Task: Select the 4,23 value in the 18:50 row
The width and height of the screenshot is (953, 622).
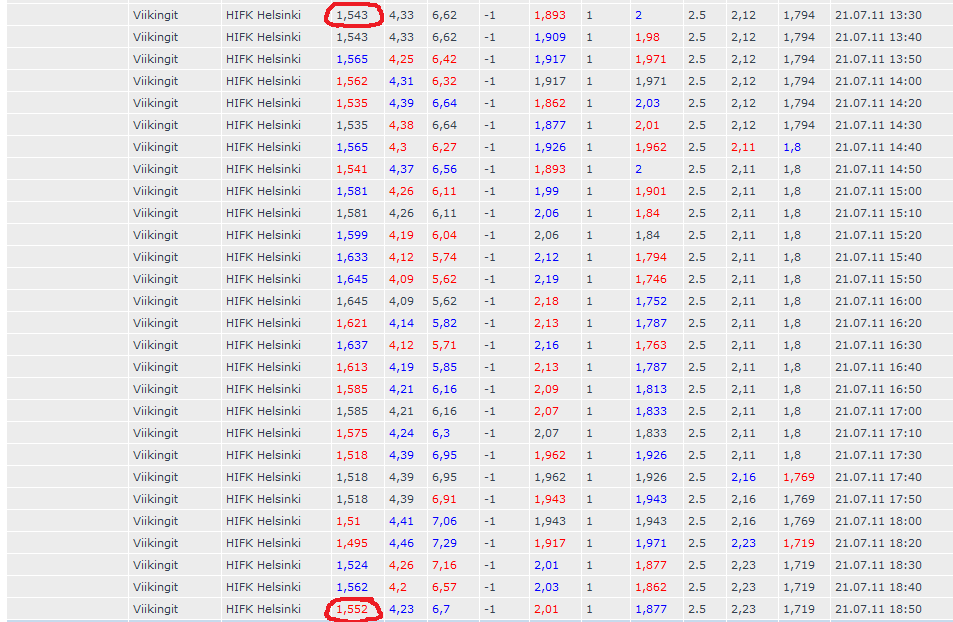Action: [401, 609]
